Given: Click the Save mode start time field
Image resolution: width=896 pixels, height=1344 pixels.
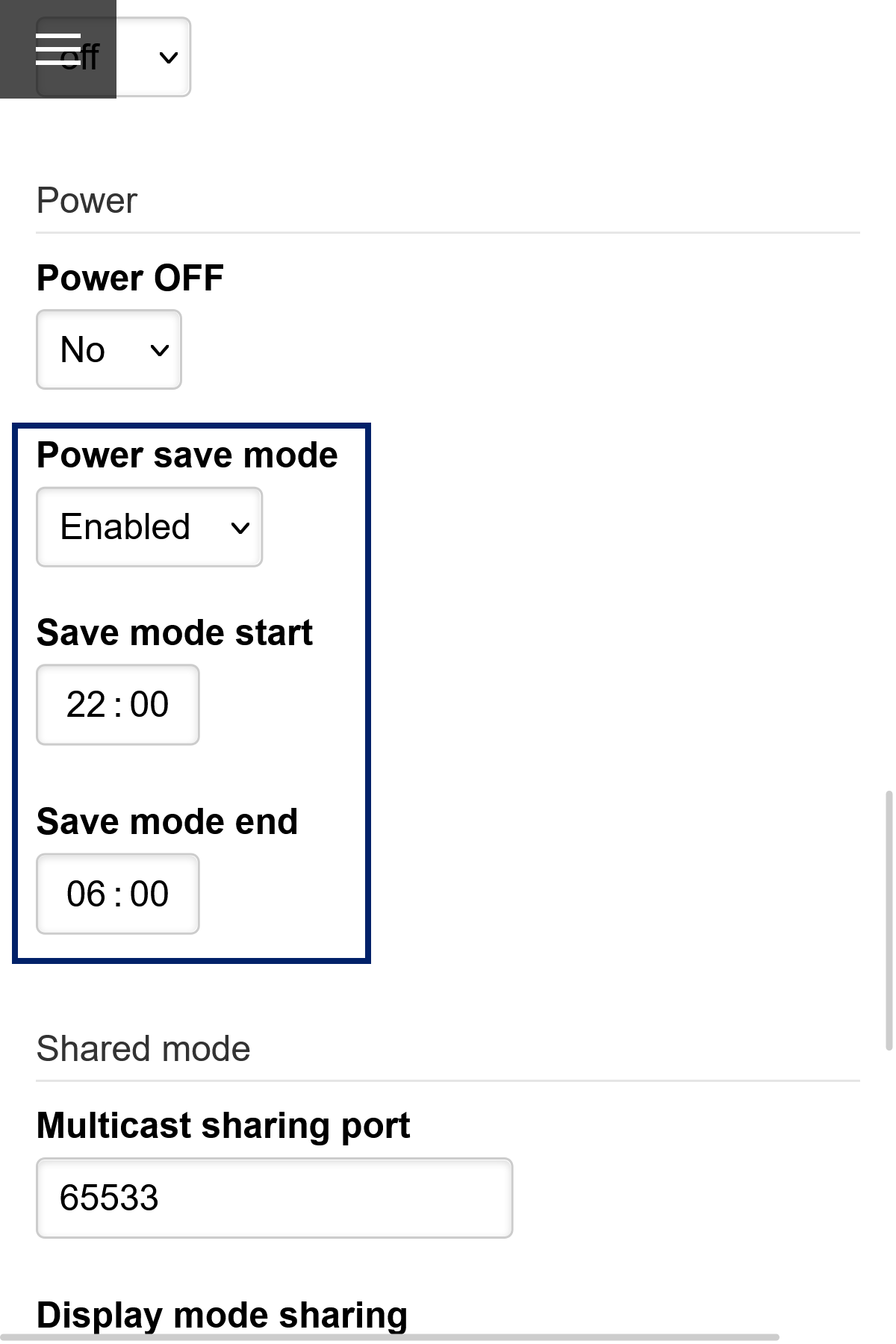Looking at the screenshot, I should [x=117, y=704].
